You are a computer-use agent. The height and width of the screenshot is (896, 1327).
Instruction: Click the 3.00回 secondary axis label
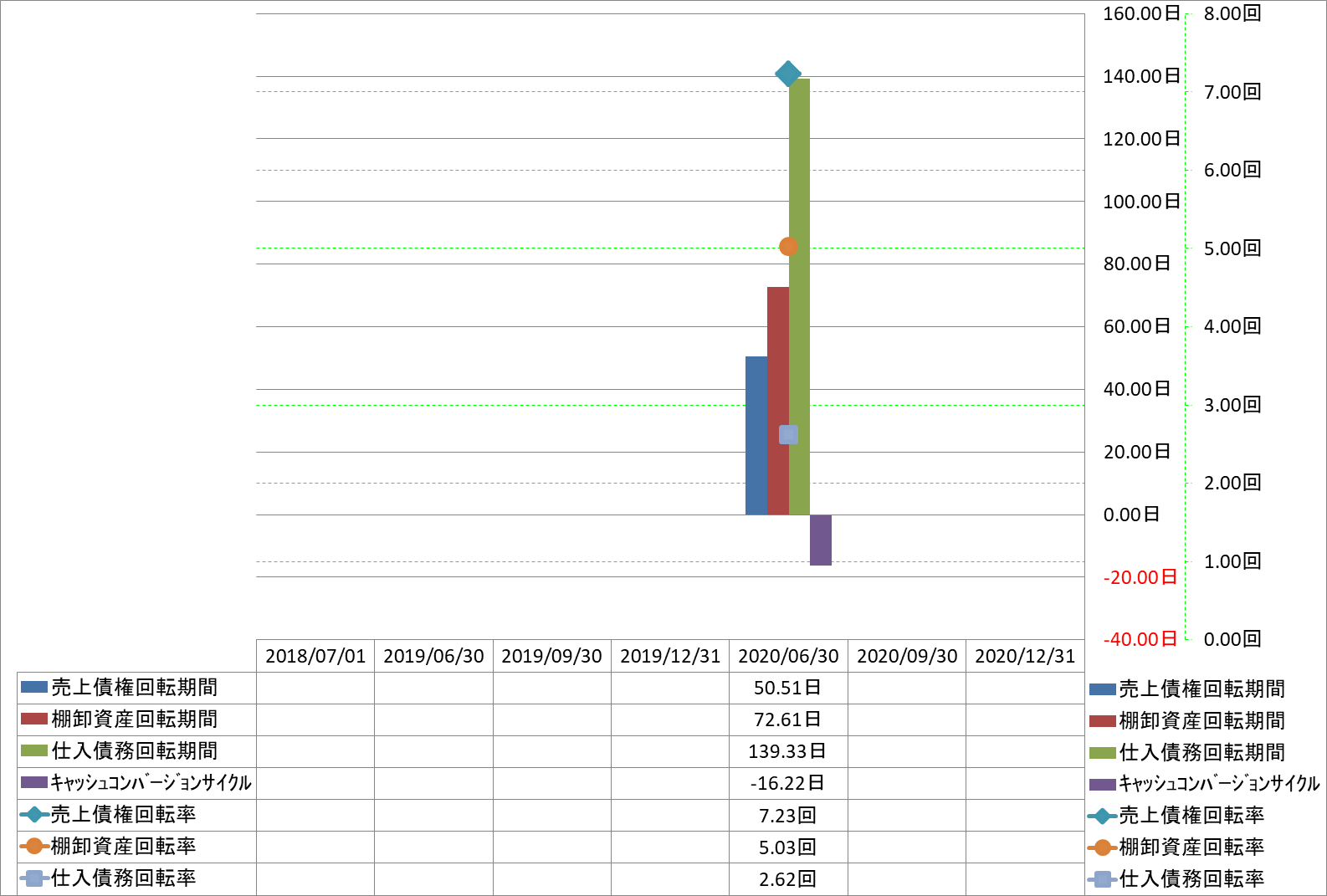click(1232, 405)
